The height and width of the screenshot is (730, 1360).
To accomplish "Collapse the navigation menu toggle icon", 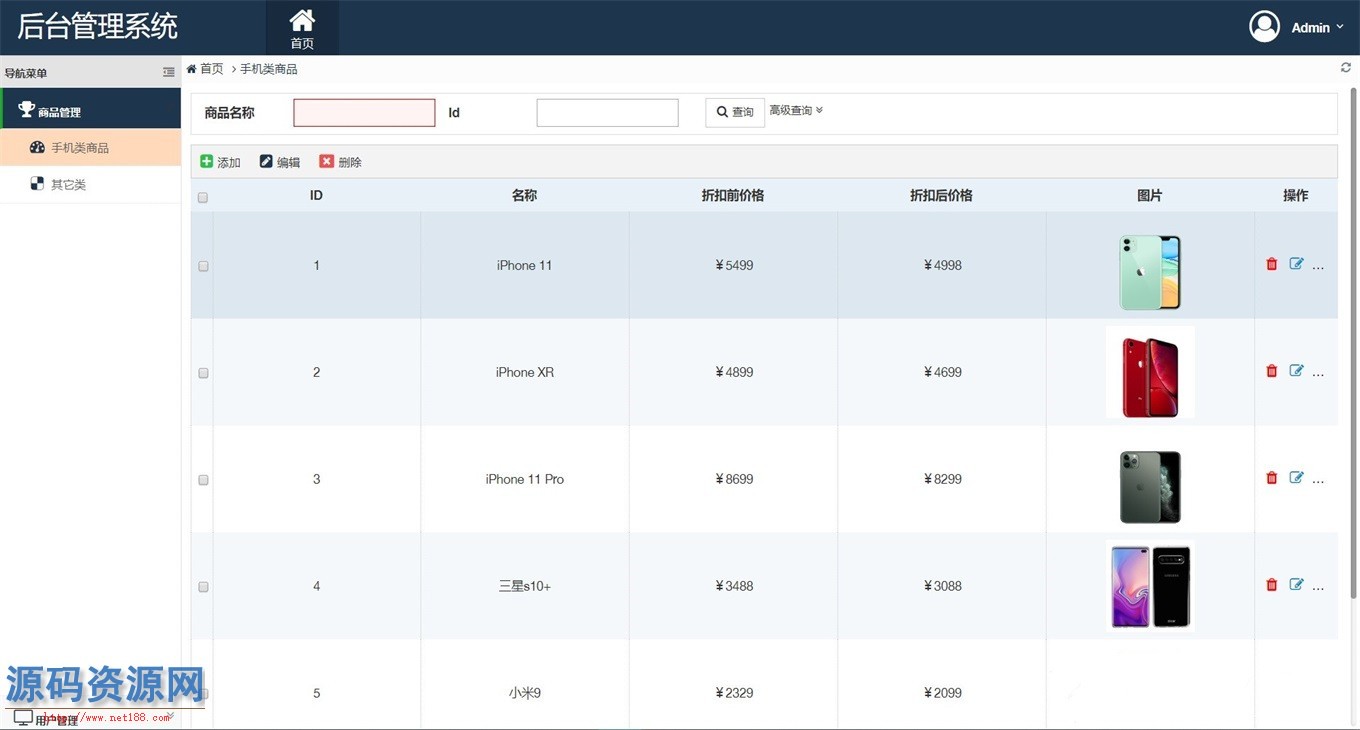I will tap(168, 72).
